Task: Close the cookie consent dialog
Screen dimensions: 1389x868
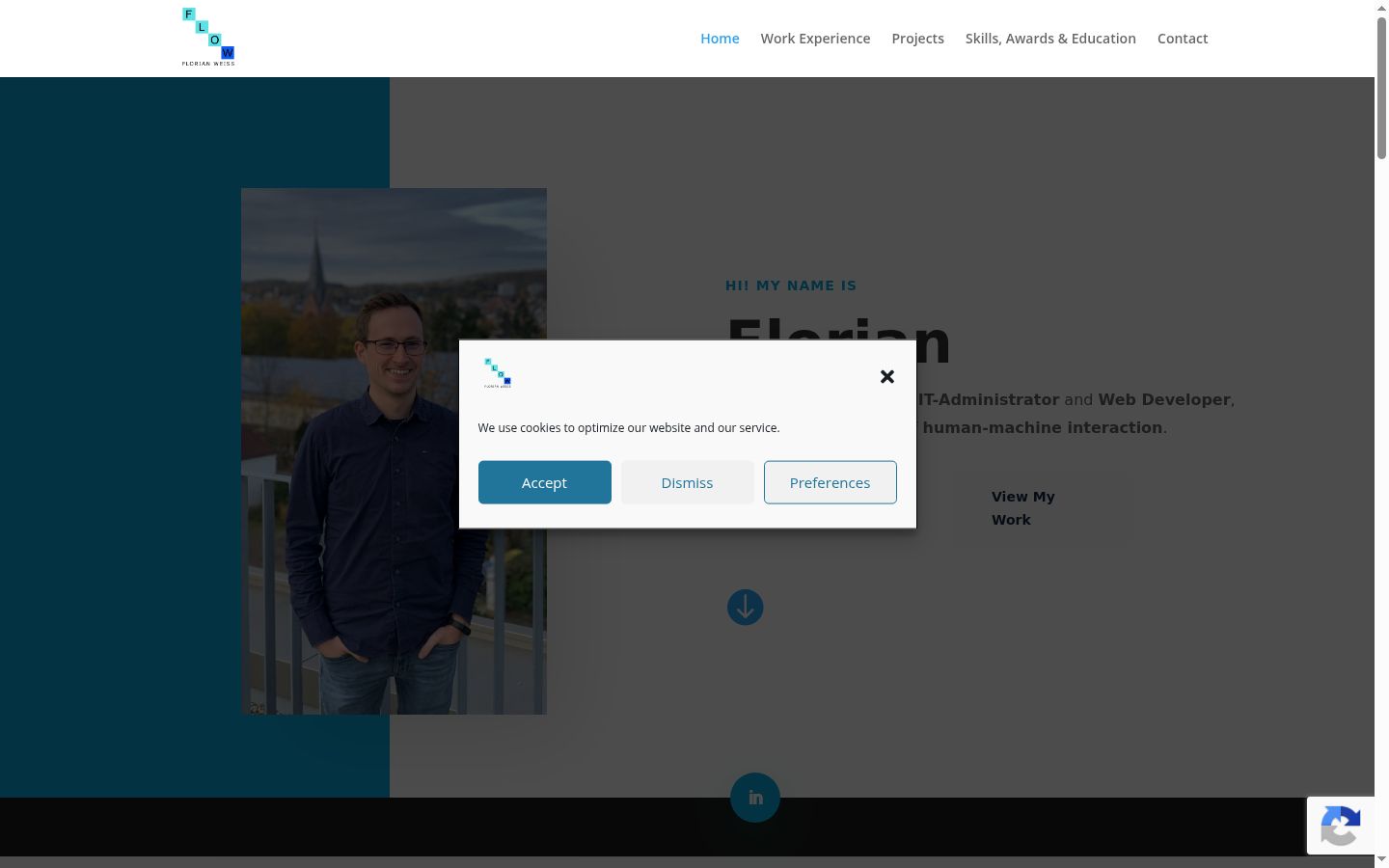Action: 887,376
